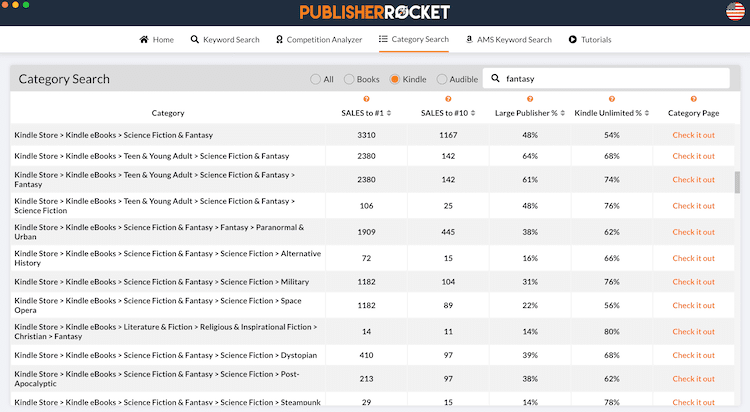
Task: Click the vertical scrollbar thumb
Action: tap(737, 182)
